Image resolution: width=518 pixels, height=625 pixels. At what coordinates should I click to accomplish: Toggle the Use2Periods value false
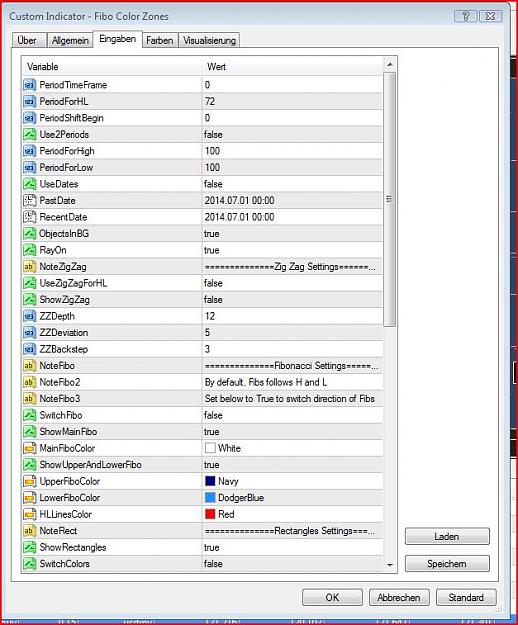(213, 135)
